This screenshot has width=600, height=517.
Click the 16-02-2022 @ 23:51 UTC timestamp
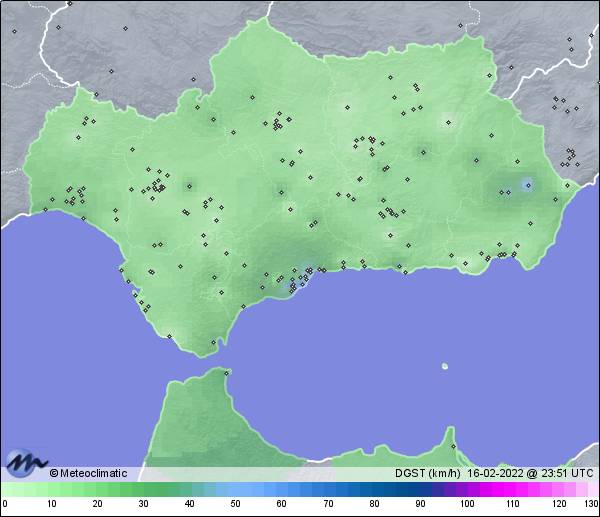pyautogui.click(x=530, y=473)
